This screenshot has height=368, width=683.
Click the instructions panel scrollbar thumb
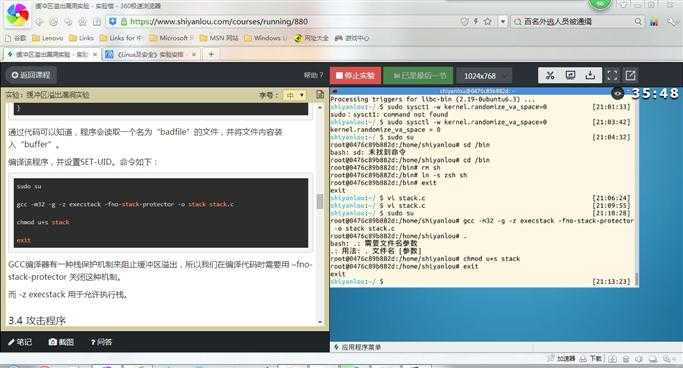coord(320,202)
